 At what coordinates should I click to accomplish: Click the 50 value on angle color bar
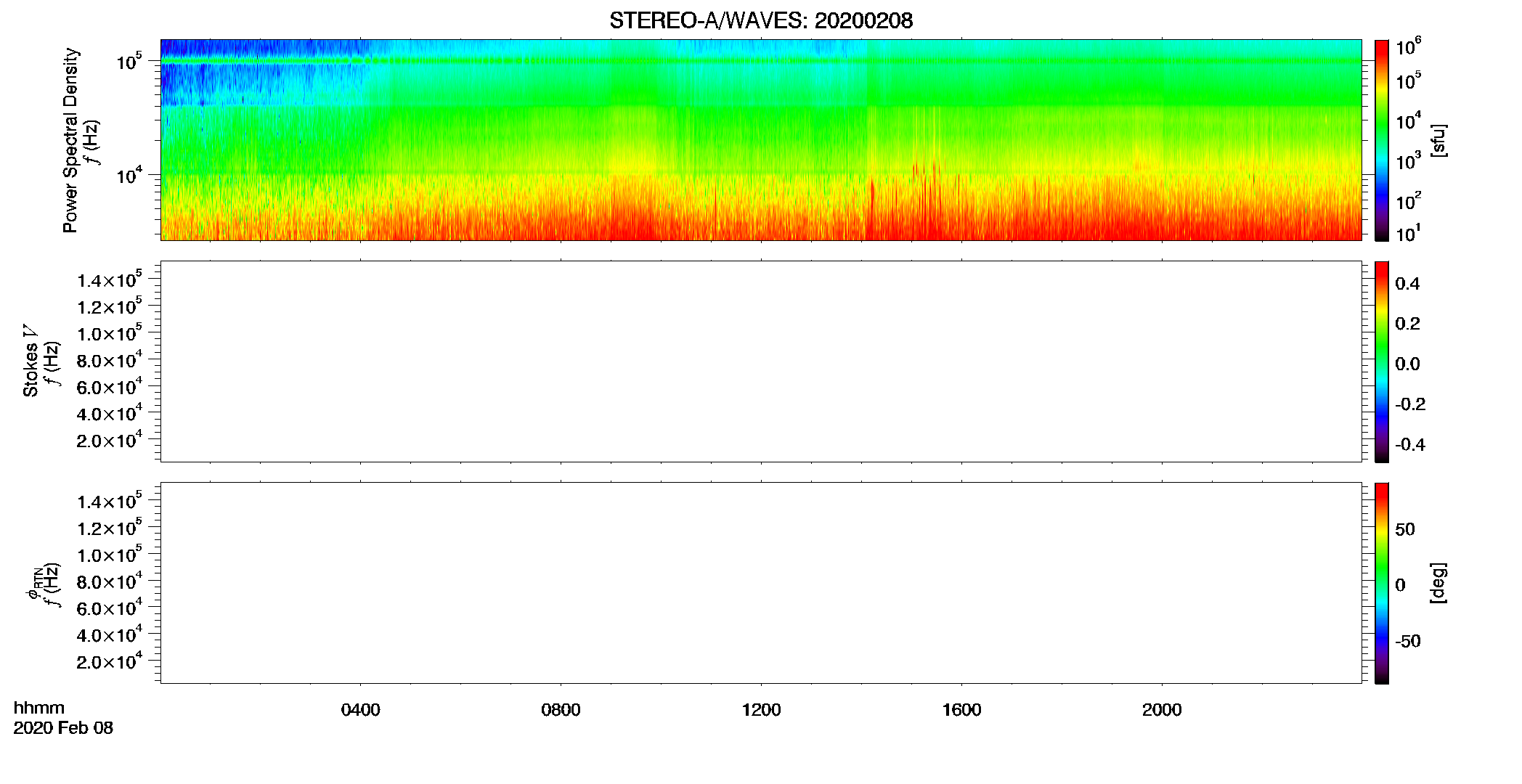coord(1405,529)
